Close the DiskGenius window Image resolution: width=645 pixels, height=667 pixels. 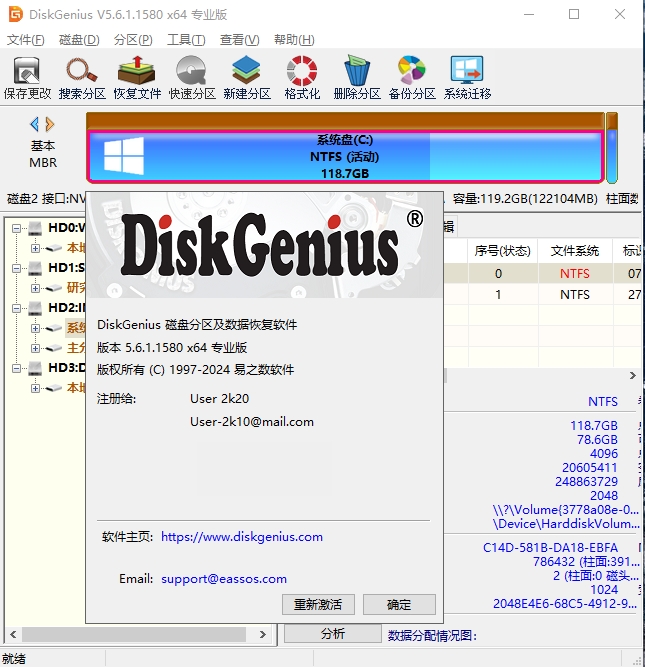[x=620, y=14]
